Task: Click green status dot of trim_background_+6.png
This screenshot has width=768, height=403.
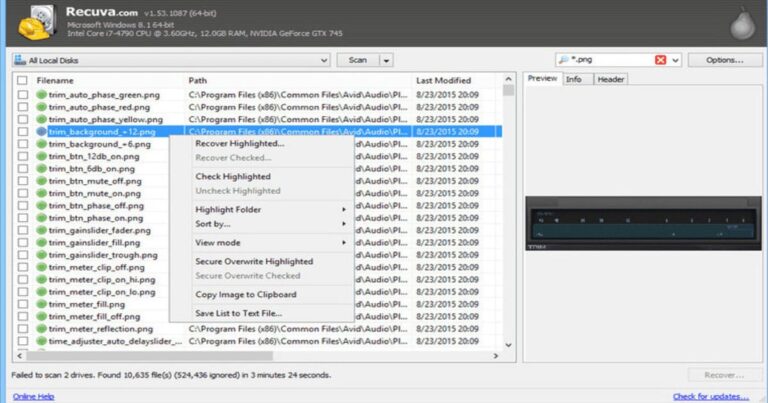Action: click(x=42, y=144)
